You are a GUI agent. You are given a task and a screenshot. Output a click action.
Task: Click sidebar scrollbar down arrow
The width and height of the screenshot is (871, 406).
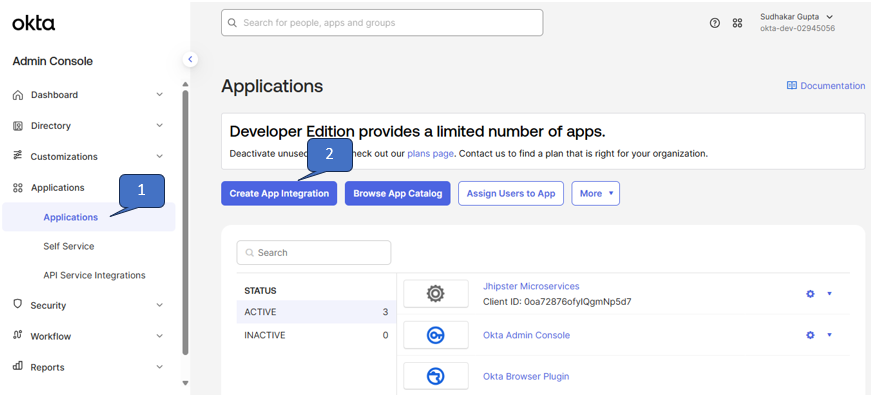point(186,383)
